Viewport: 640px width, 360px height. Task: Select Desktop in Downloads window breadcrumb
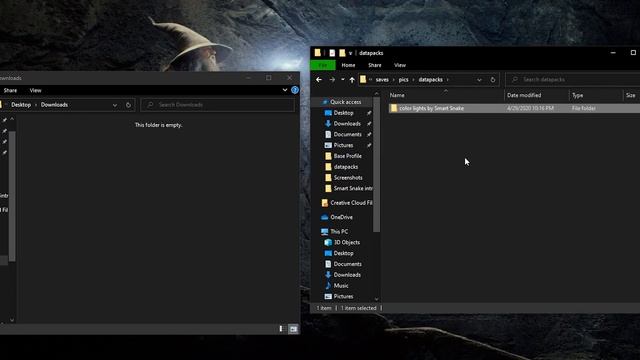click(x=21, y=105)
